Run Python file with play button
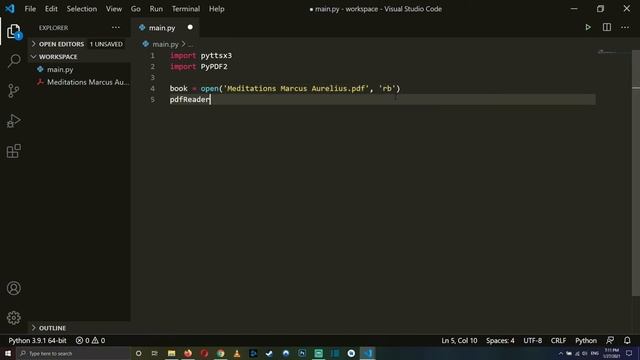 click(x=588, y=27)
